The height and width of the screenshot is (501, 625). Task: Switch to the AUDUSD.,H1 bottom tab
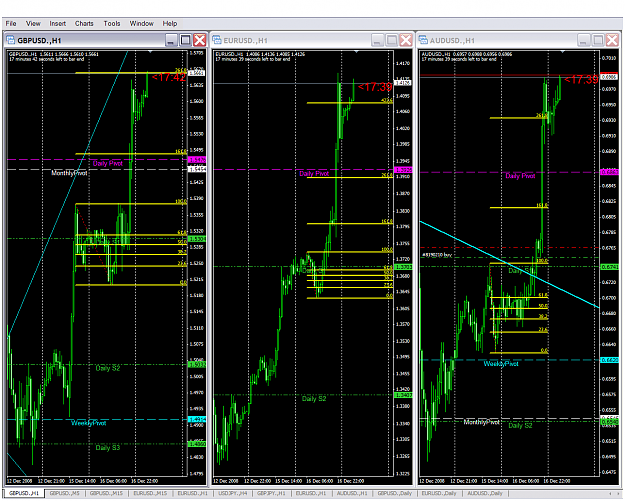[x=352, y=493]
